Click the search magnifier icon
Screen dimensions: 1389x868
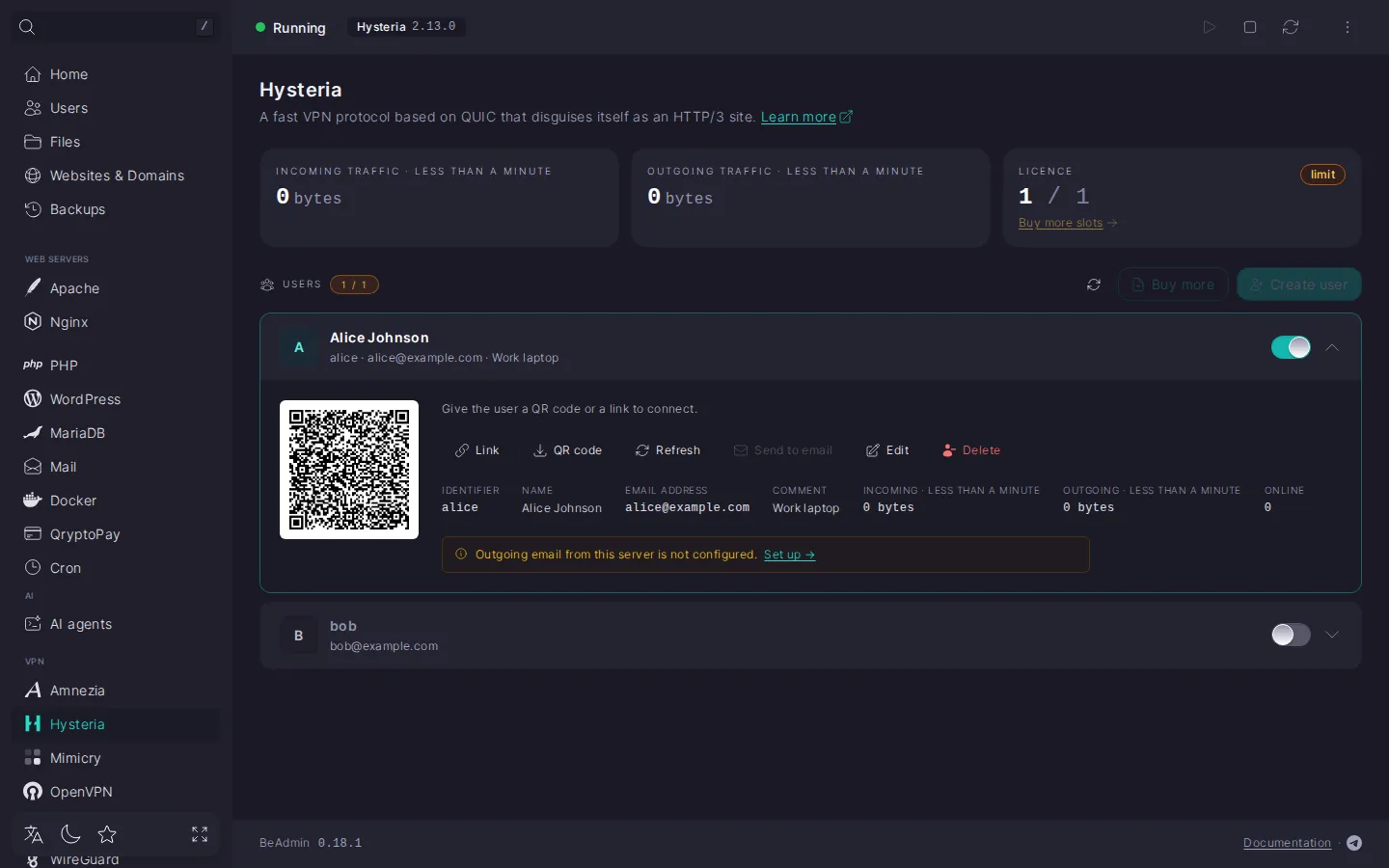tap(27, 27)
